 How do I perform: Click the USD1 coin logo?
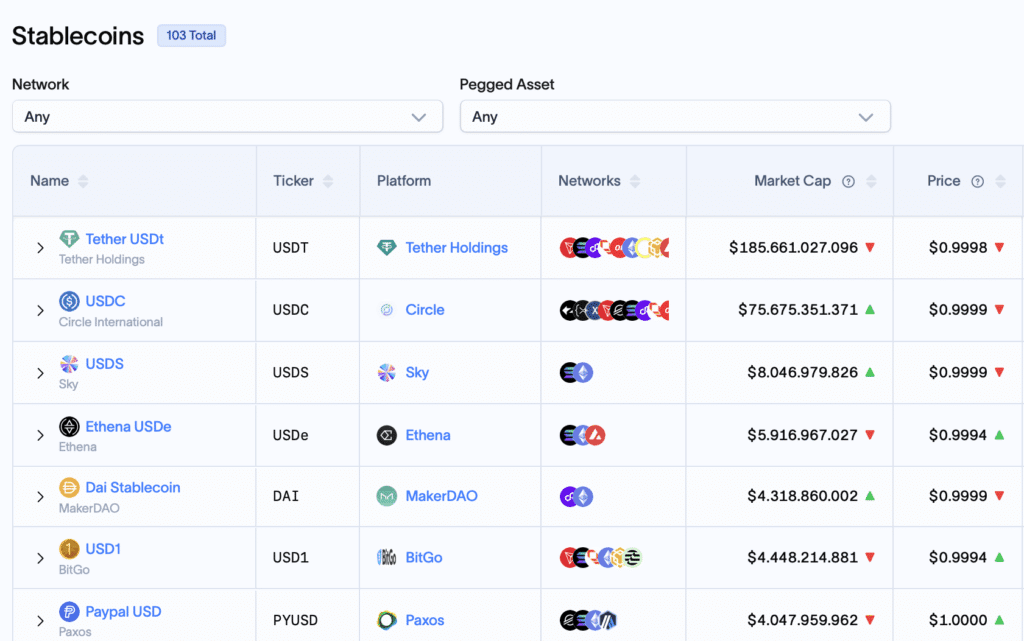pyautogui.click(x=69, y=549)
